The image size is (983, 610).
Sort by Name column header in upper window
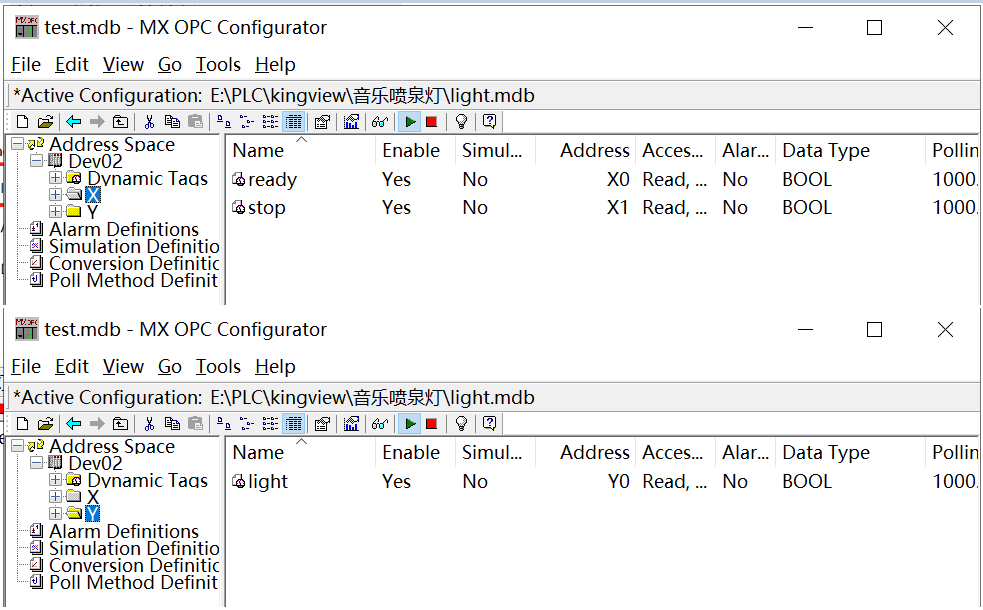pos(301,150)
